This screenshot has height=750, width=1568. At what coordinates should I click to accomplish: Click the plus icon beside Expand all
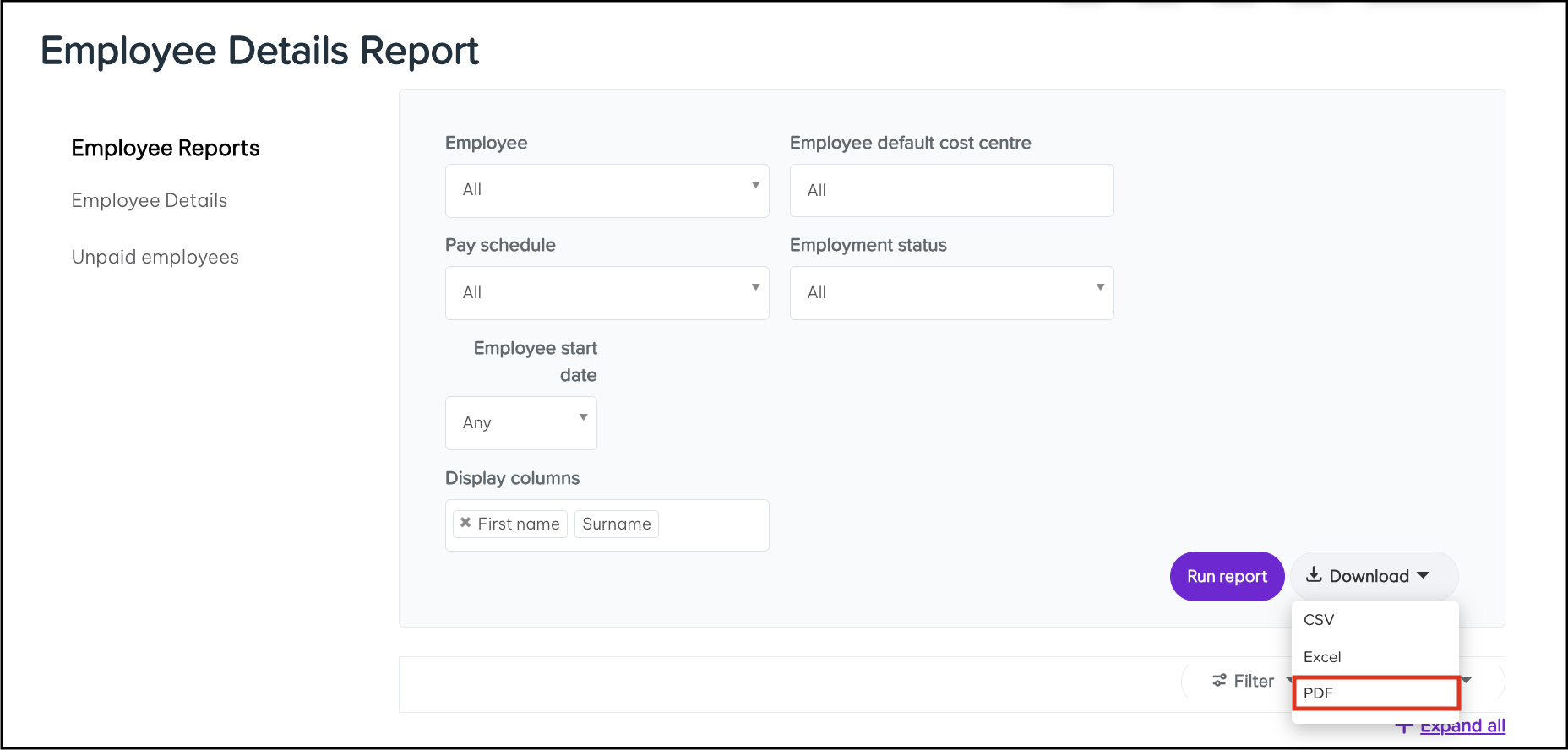click(1404, 726)
